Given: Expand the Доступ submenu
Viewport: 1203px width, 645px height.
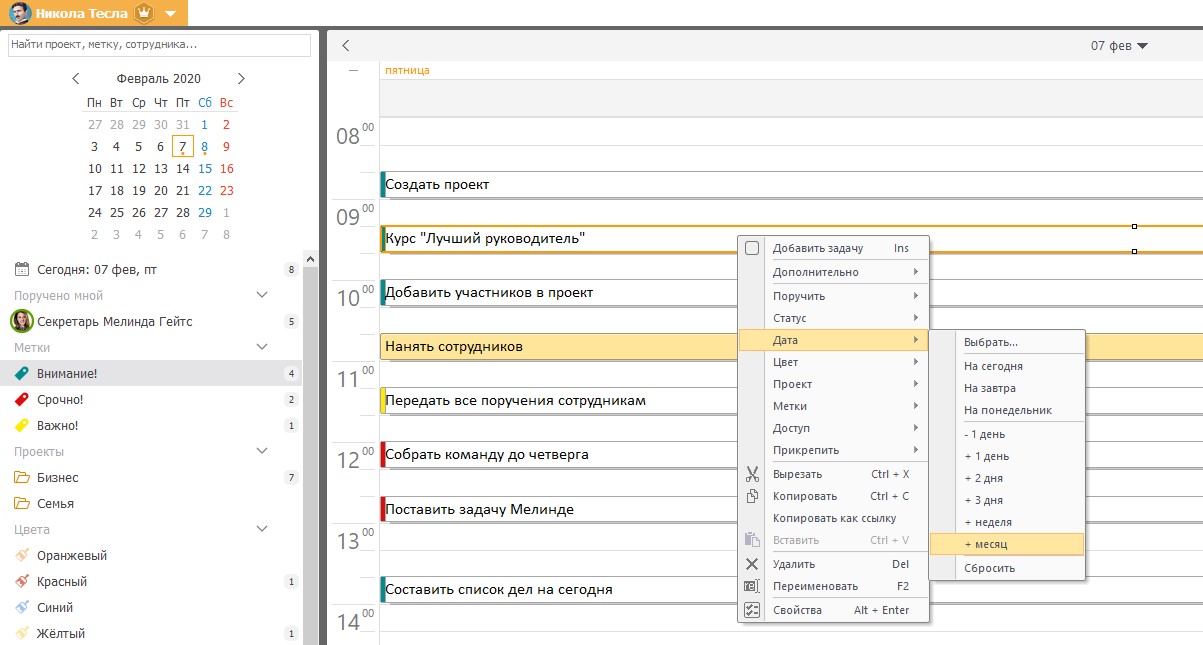Looking at the screenshot, I should coord(834,428).
